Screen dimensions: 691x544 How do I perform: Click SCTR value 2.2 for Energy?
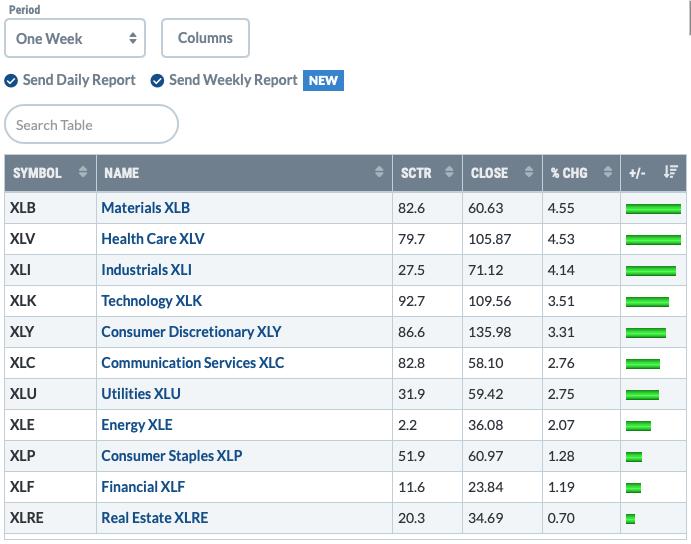coord(407,425)
